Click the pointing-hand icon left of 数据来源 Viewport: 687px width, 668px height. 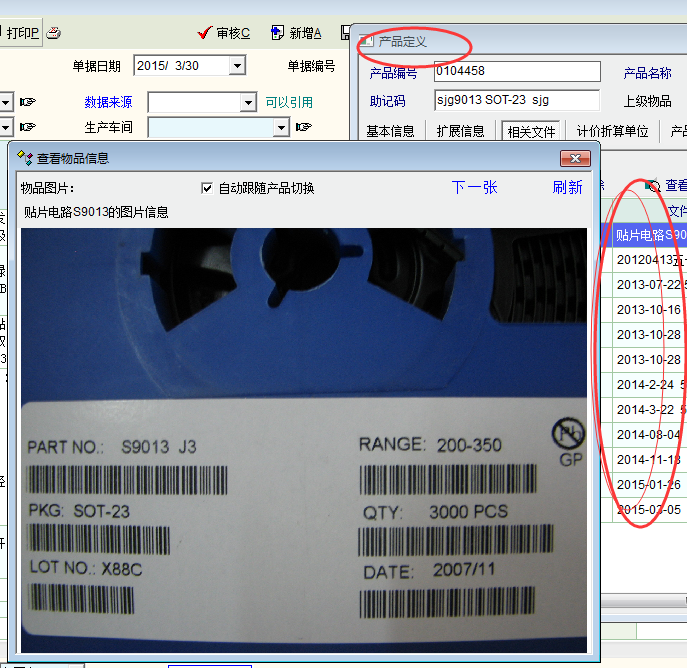coord(28,102)
